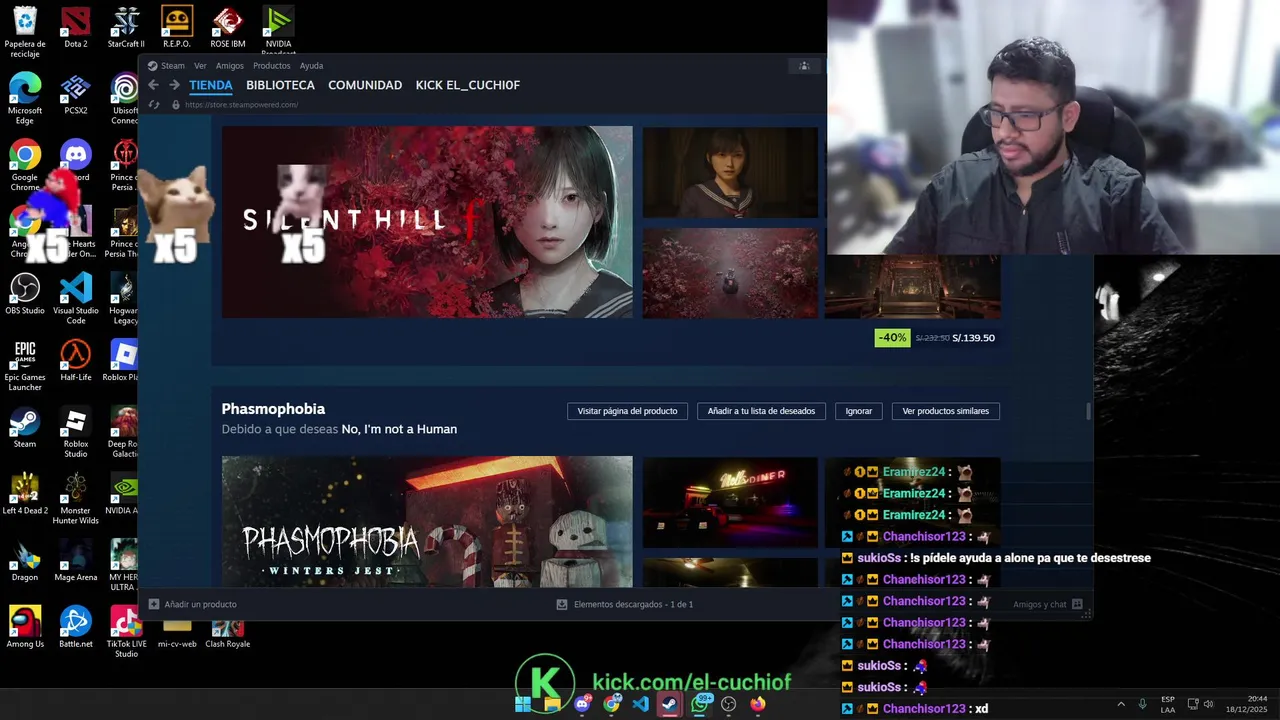View Phasmophobia diner neon sign screenshot
Viewport: 1280px width, 720px height.
pyautogui.click(x=730, y=502)
